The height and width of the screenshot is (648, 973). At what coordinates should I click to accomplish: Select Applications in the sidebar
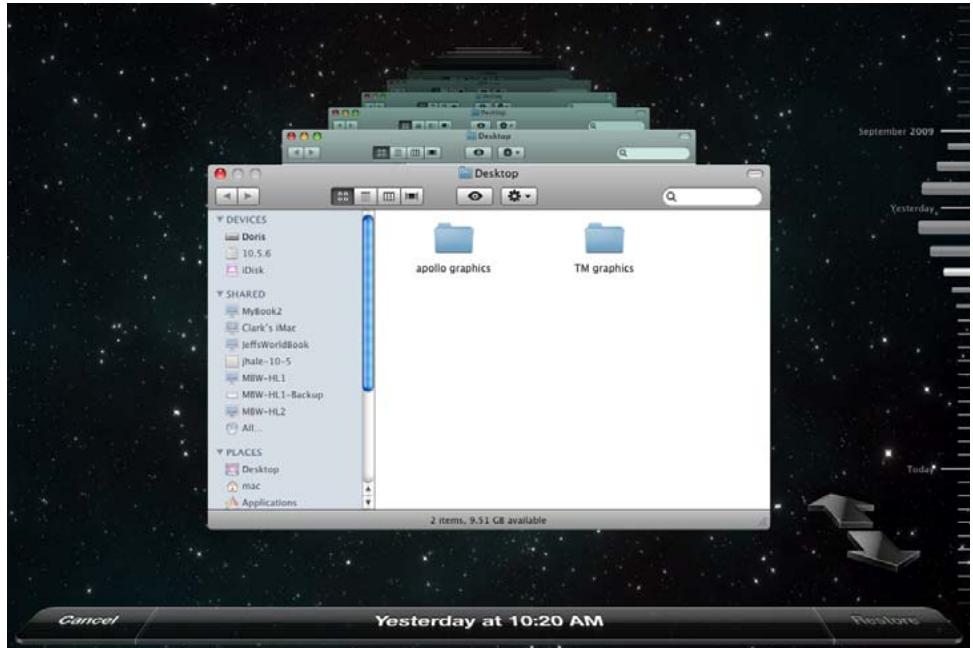[261, 503]
